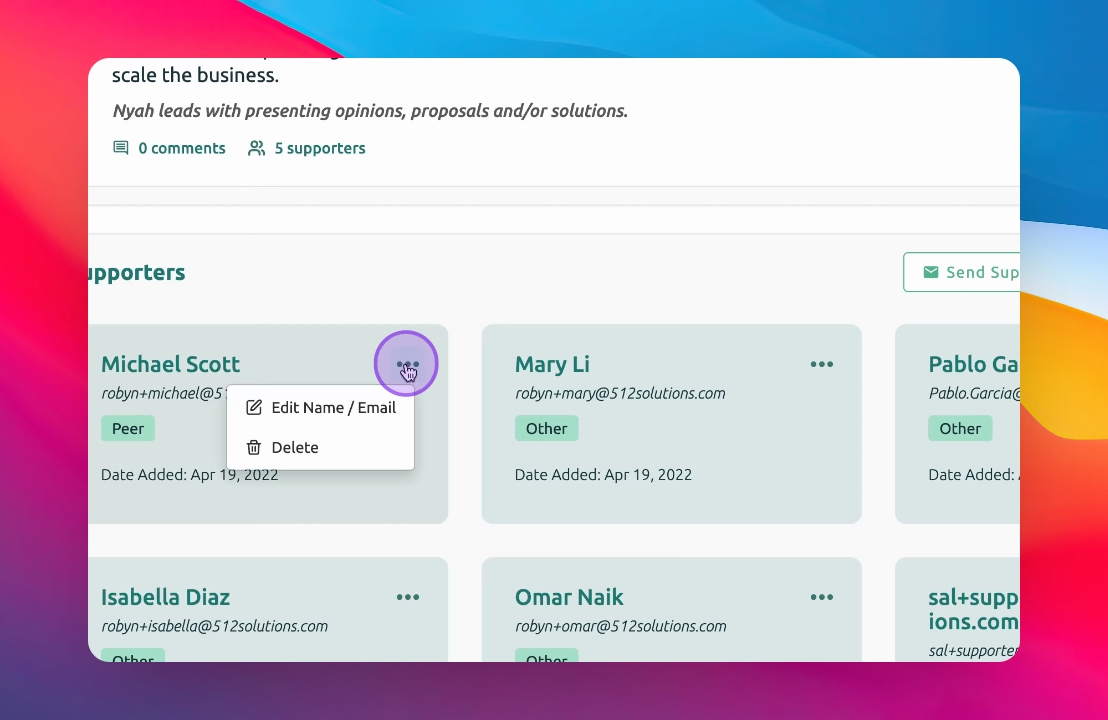Click robyn+mary@512solutions.com email text
This screenshot has height=720, width=1108.
pos(620,394)
